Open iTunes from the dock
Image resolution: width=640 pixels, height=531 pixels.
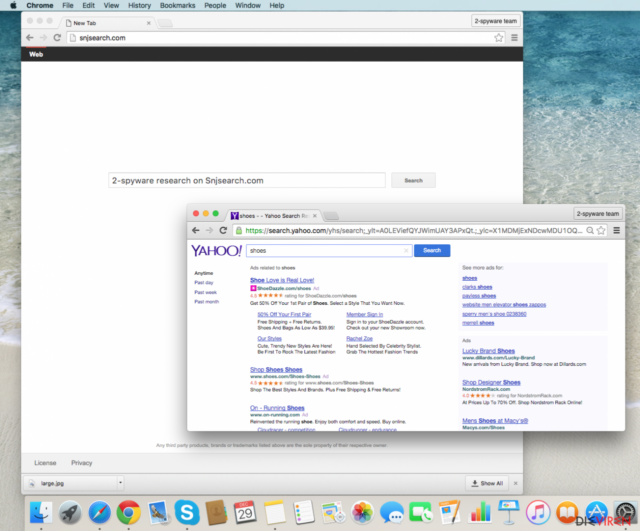(538, 512)
